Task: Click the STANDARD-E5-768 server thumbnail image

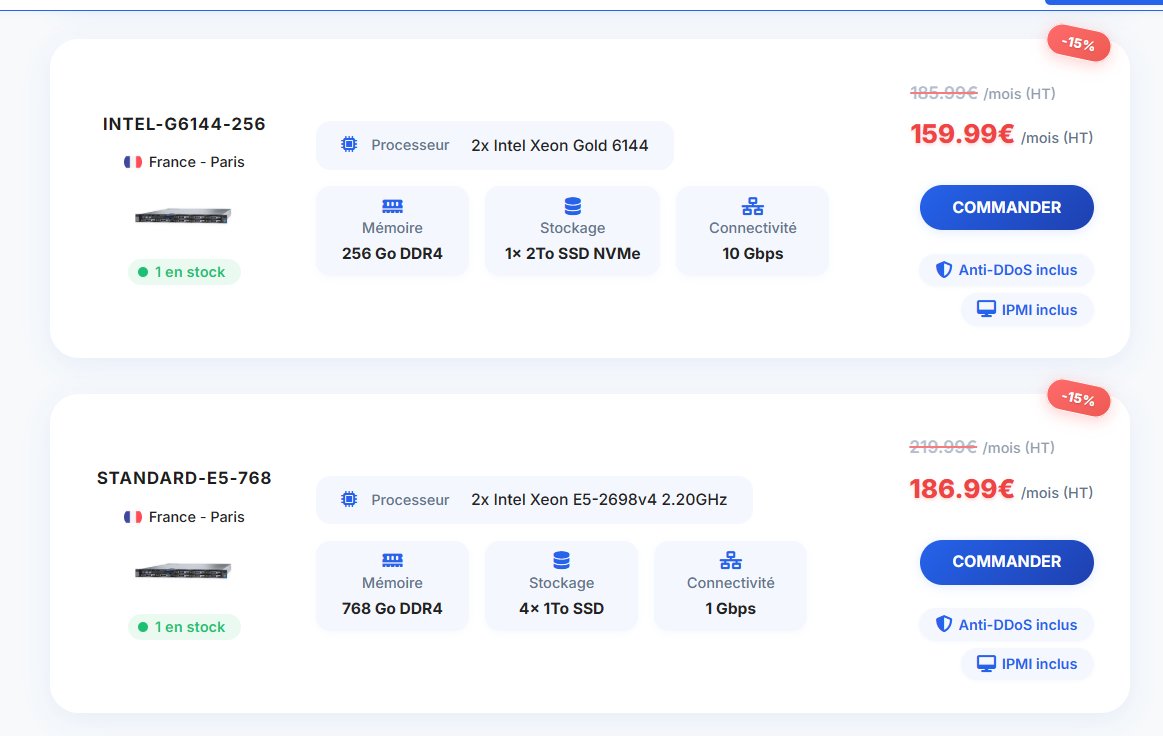Action: click(183, 570)
